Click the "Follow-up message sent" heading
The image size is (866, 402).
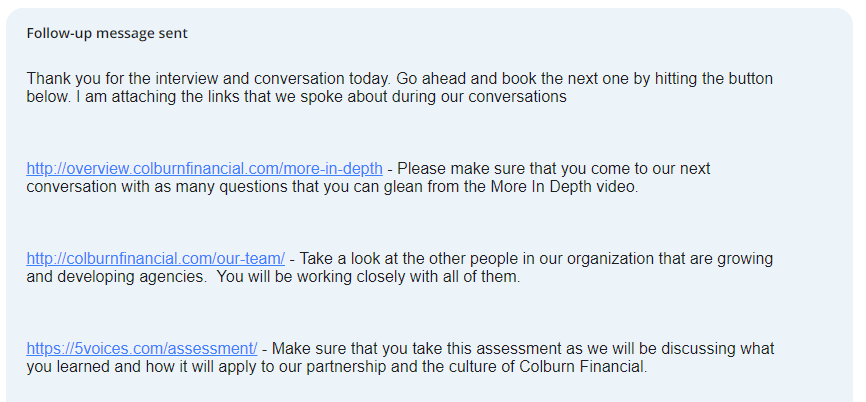(x=107, y=33)
